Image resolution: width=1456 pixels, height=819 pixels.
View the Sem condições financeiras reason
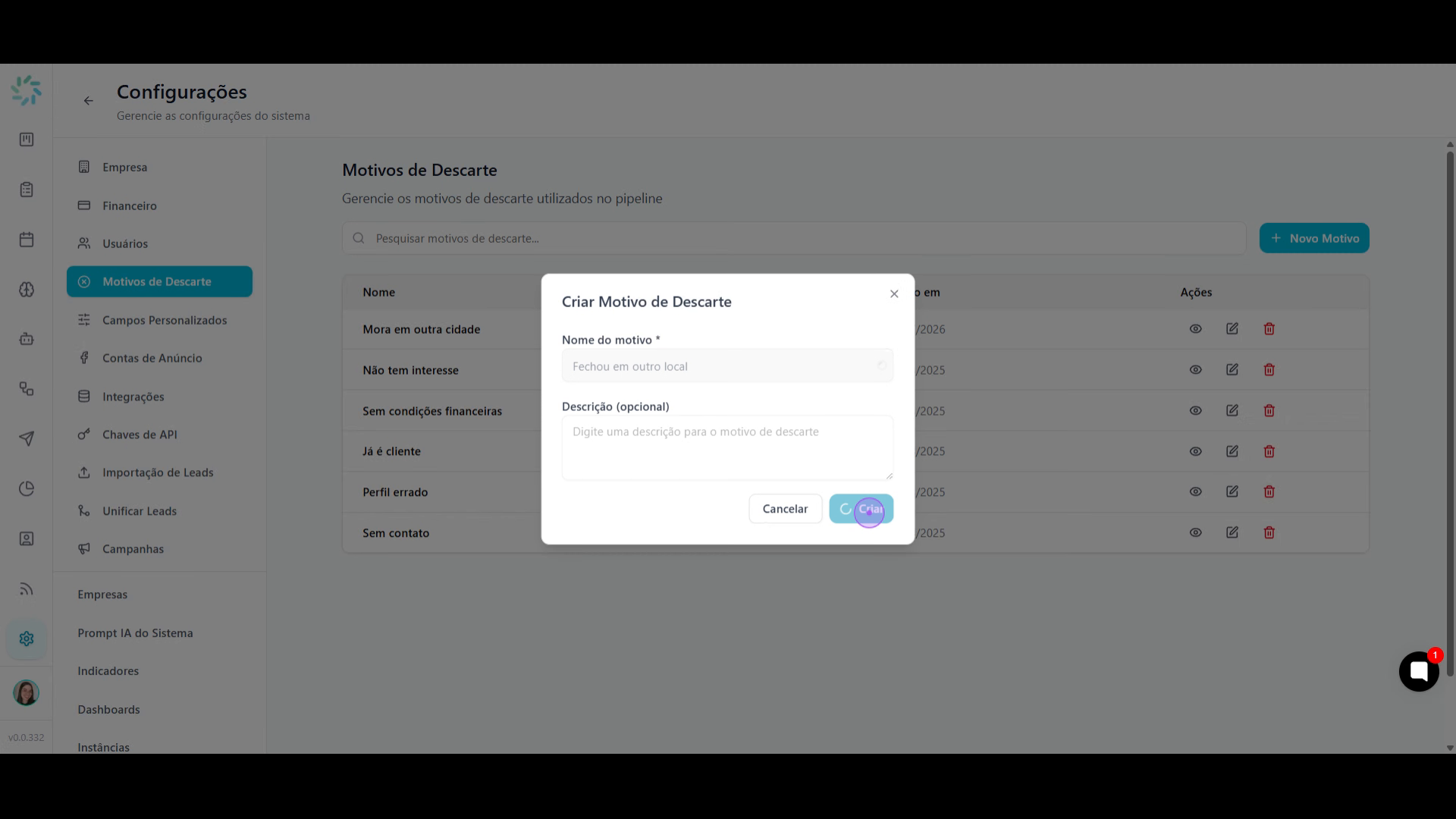point(1196,411)
